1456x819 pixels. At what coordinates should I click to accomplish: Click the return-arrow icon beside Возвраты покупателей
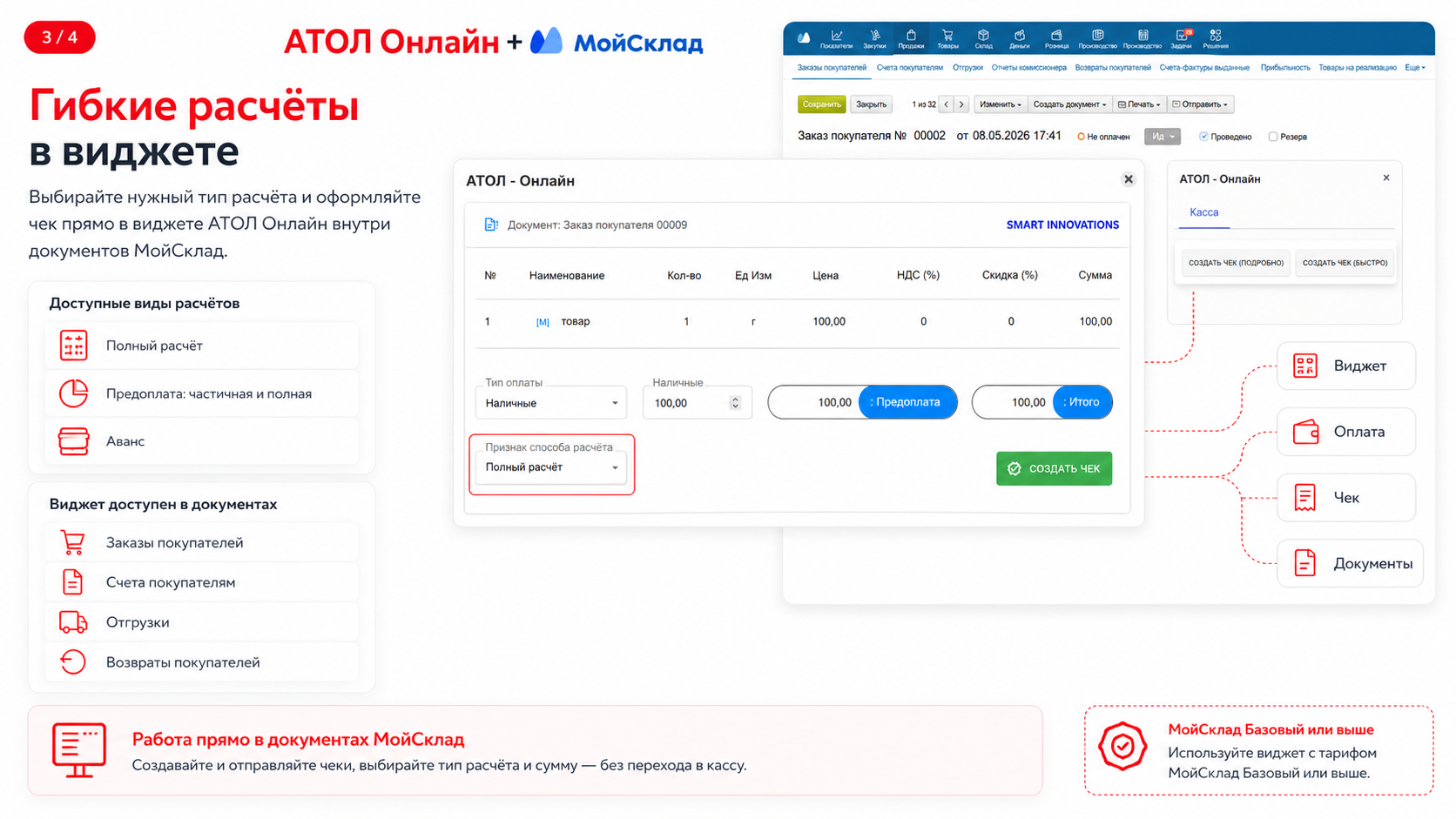coord(73,662)
